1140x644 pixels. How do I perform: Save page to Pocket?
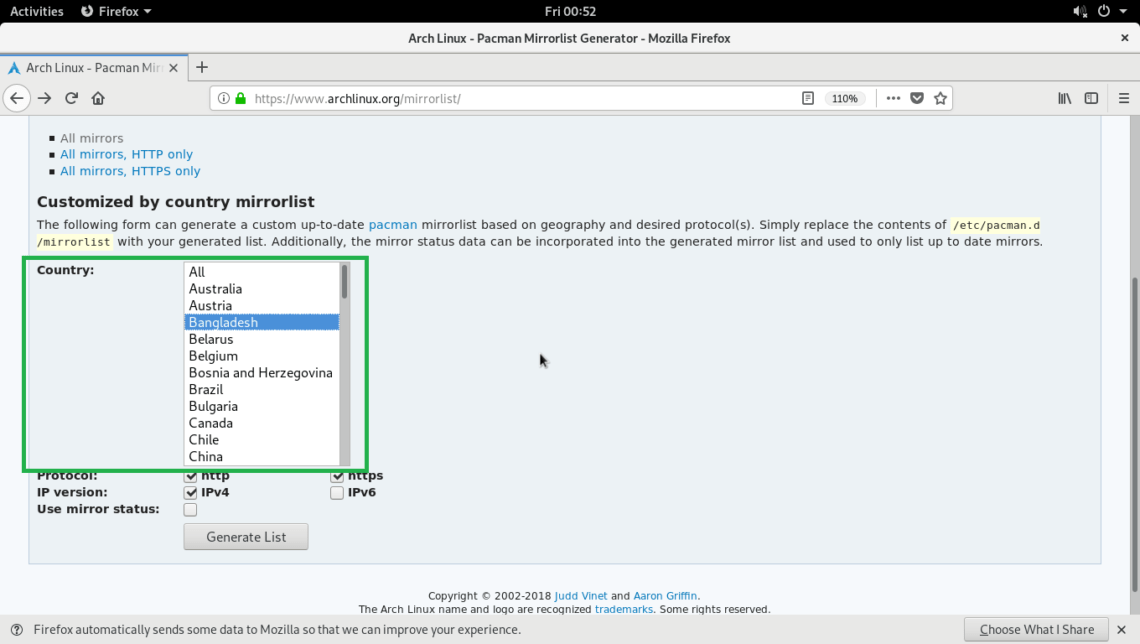point(917,98)
